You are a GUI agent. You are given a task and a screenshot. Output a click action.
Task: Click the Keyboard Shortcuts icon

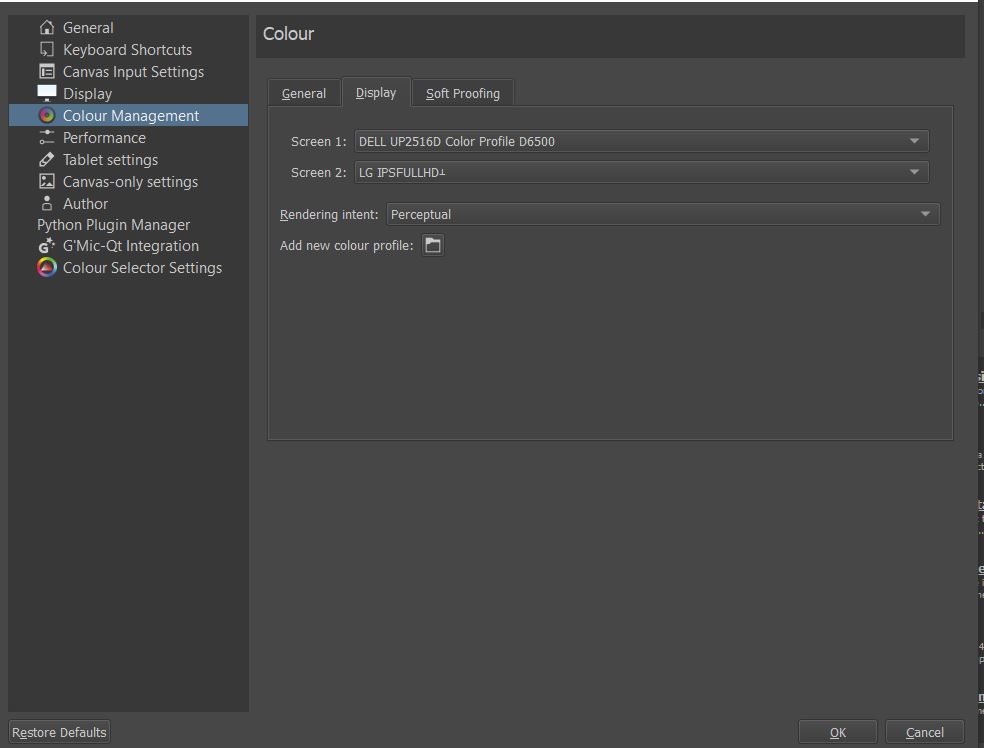[46, 50]
